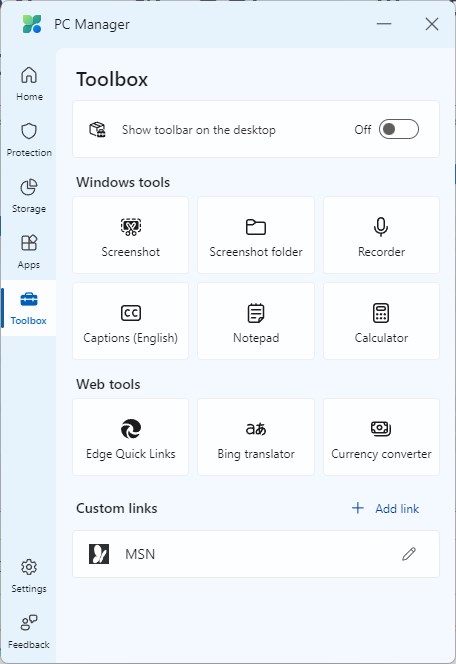This screenshot has width=456, height=664.
Task: Click the Off status label
Action: pos(363,130)
